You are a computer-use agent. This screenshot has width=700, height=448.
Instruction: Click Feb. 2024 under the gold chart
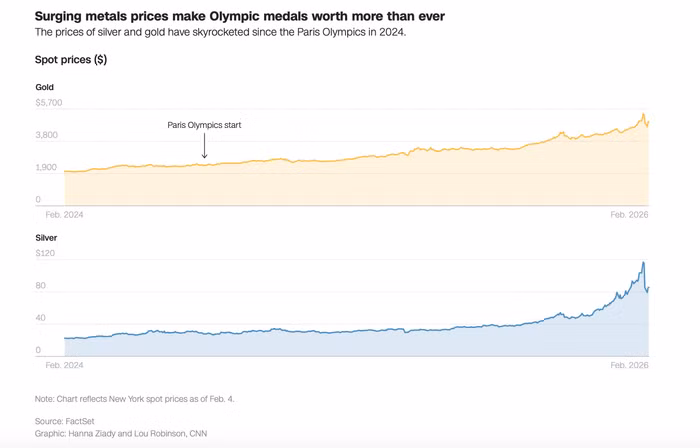(x=64, y=215)
